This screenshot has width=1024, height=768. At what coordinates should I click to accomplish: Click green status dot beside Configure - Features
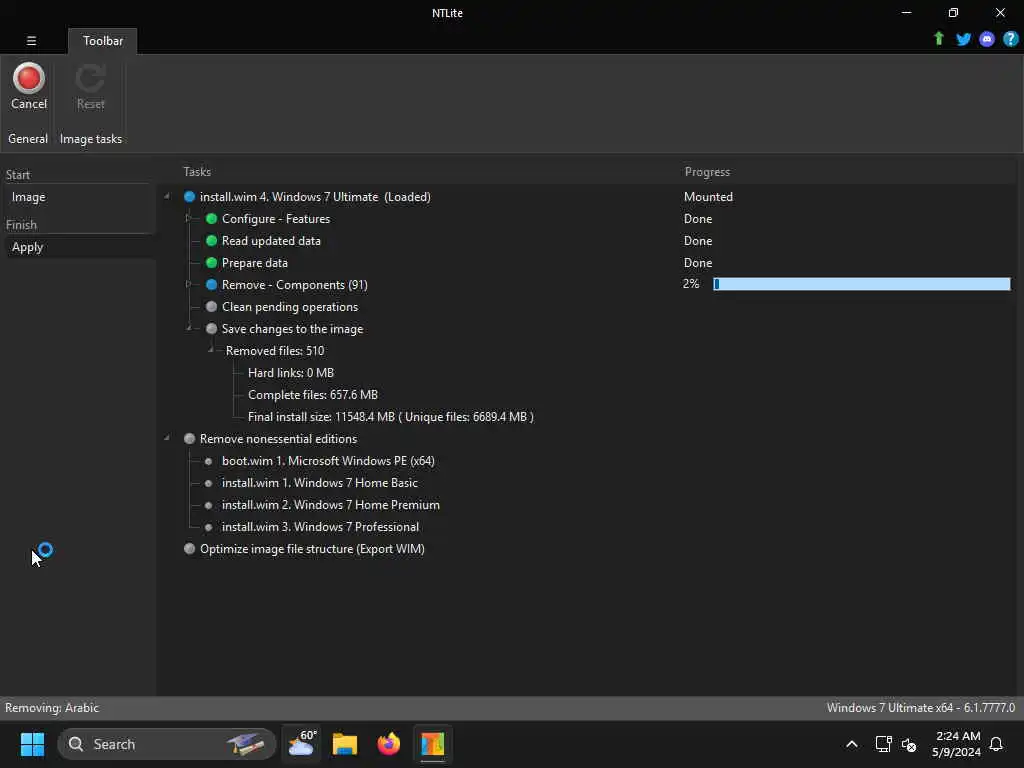coord(211,219)
